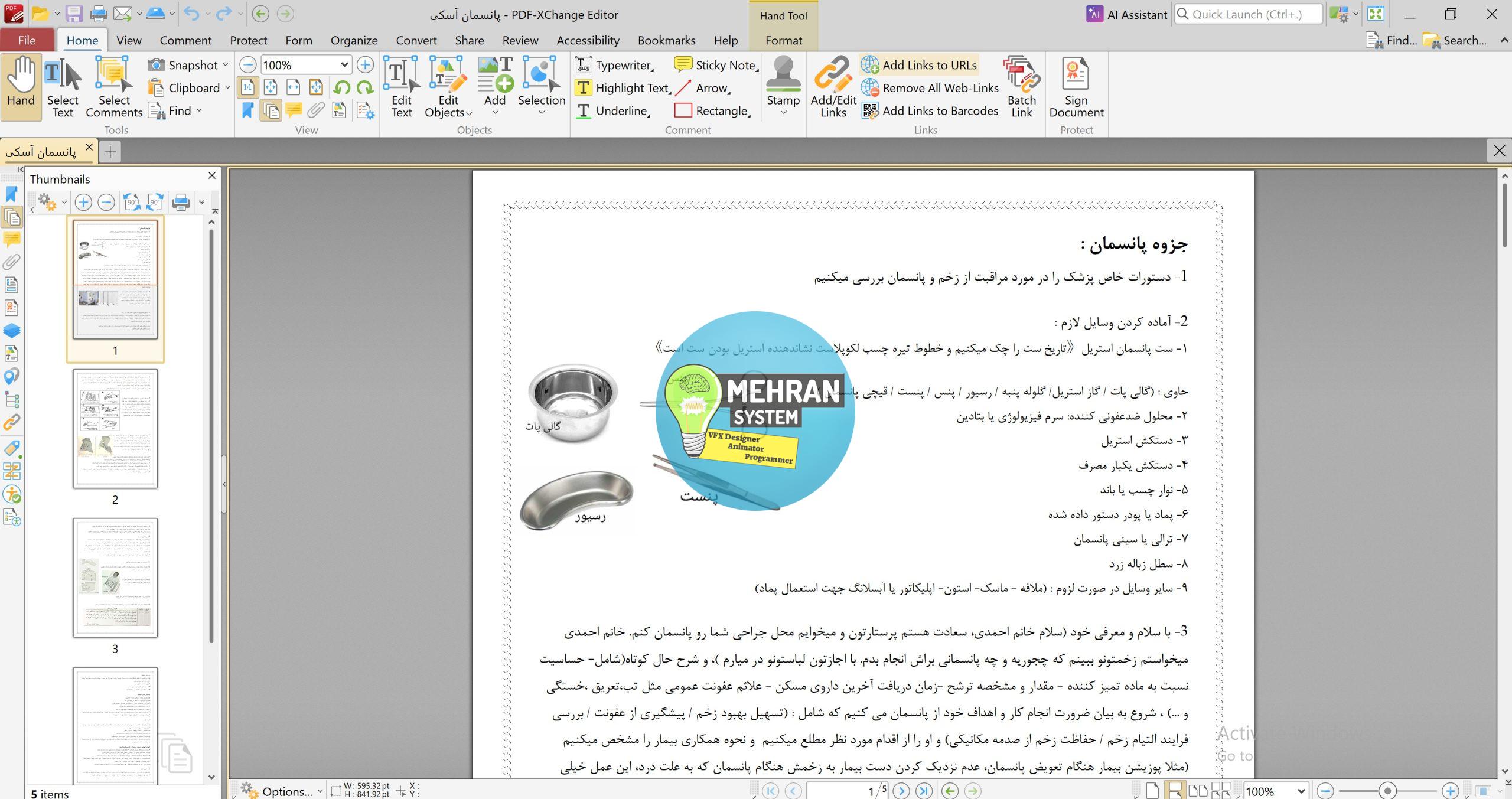This screenshot has height=799, width=1512.
Task: Click the Add object icon
Action: 495,87
